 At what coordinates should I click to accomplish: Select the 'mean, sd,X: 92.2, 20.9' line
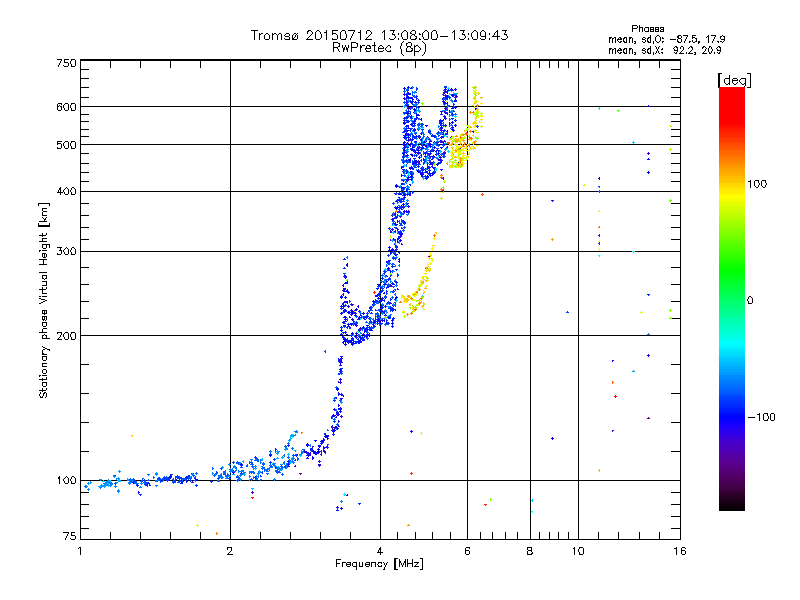point(664,50)
